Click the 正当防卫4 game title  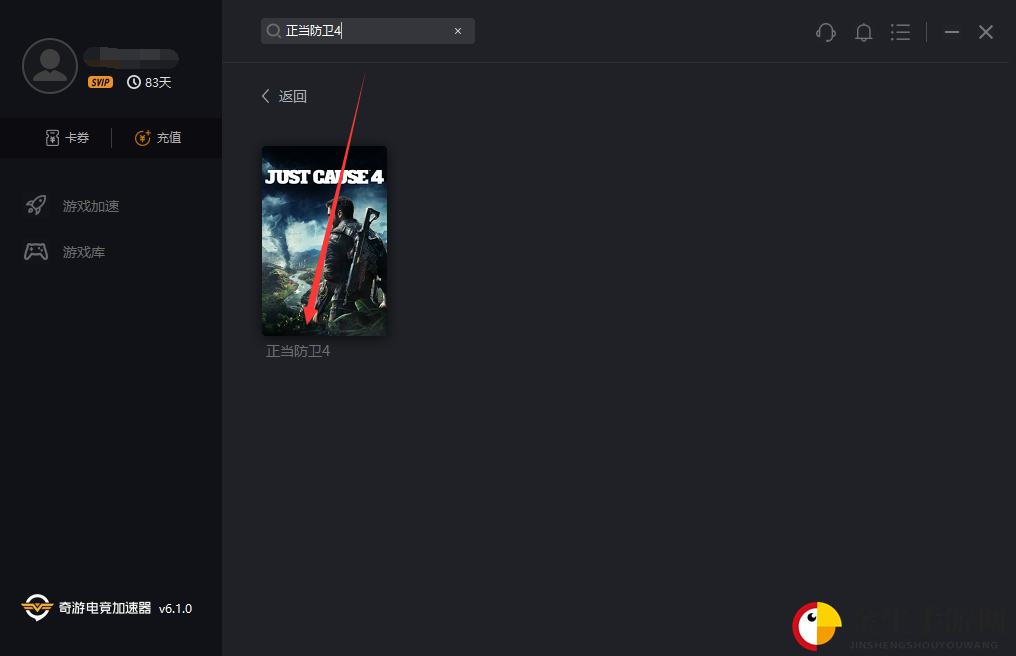point(298,351)
